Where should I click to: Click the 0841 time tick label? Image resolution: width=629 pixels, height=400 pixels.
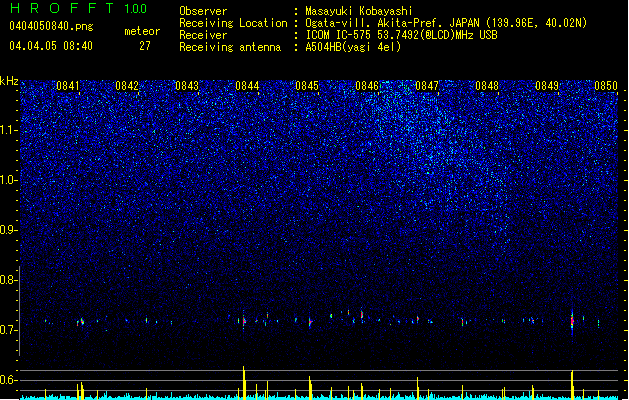tap(67, 86)
